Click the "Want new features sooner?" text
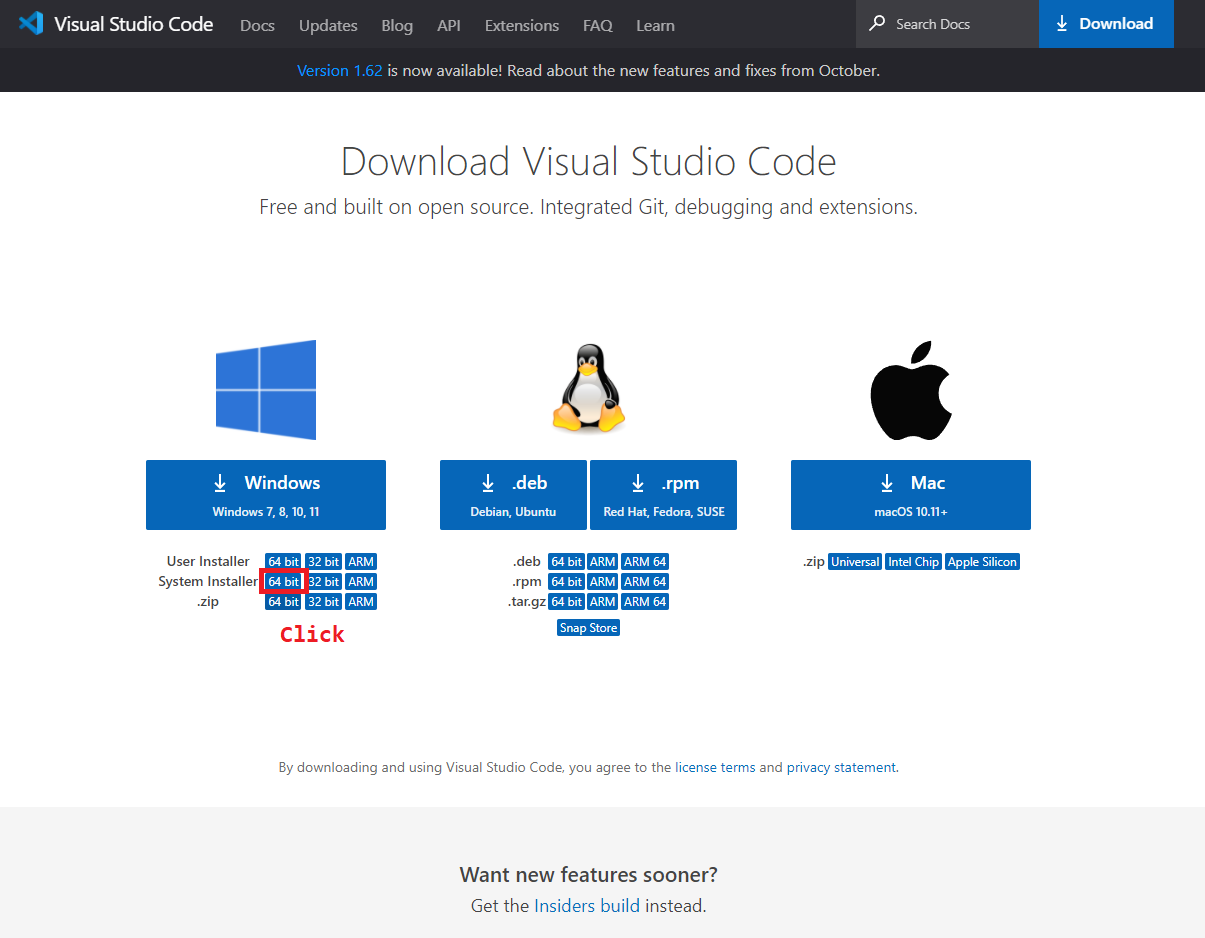The height and width of the screenshot is (938, 1205). [589, 874]
